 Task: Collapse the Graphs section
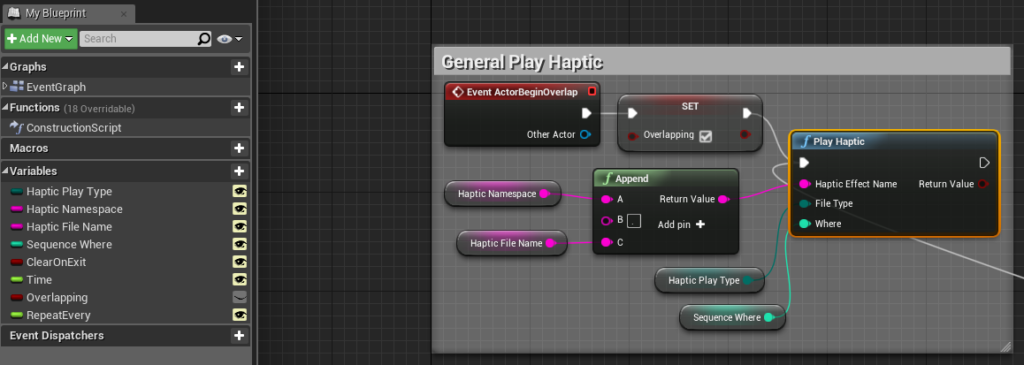pos(6,67)
